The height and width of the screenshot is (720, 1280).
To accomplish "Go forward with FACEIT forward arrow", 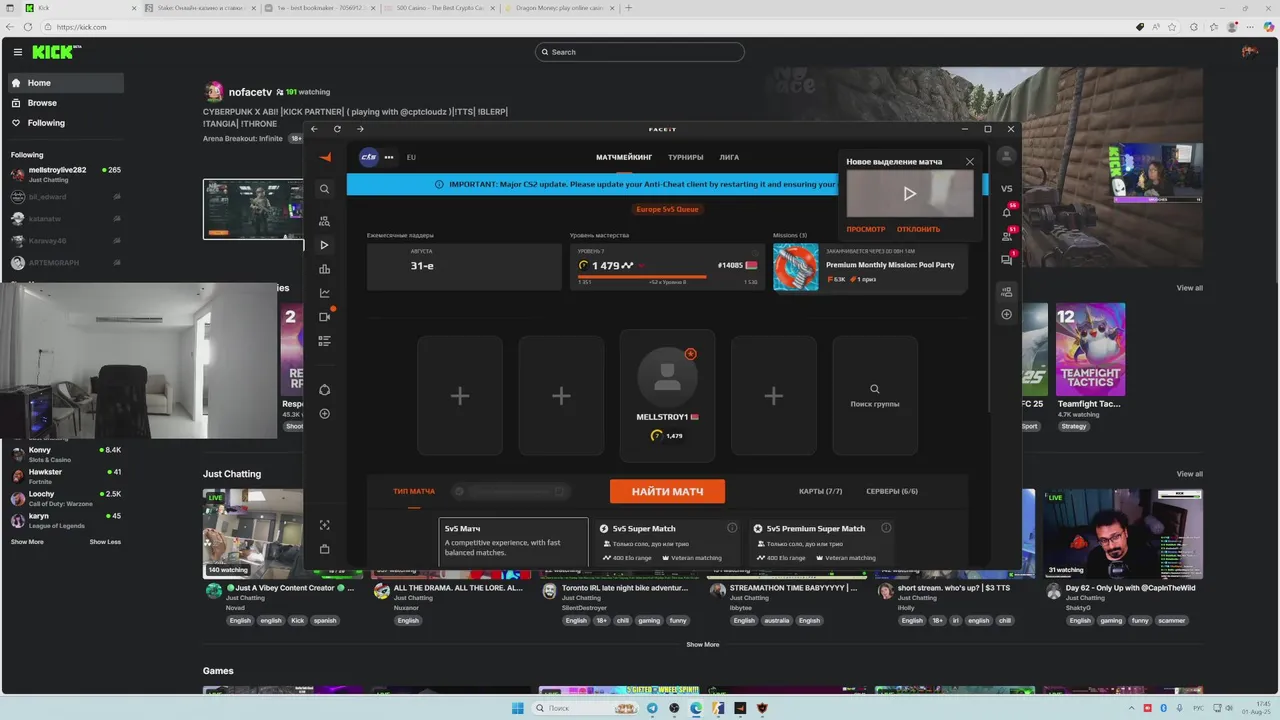I will pos(360,129).
